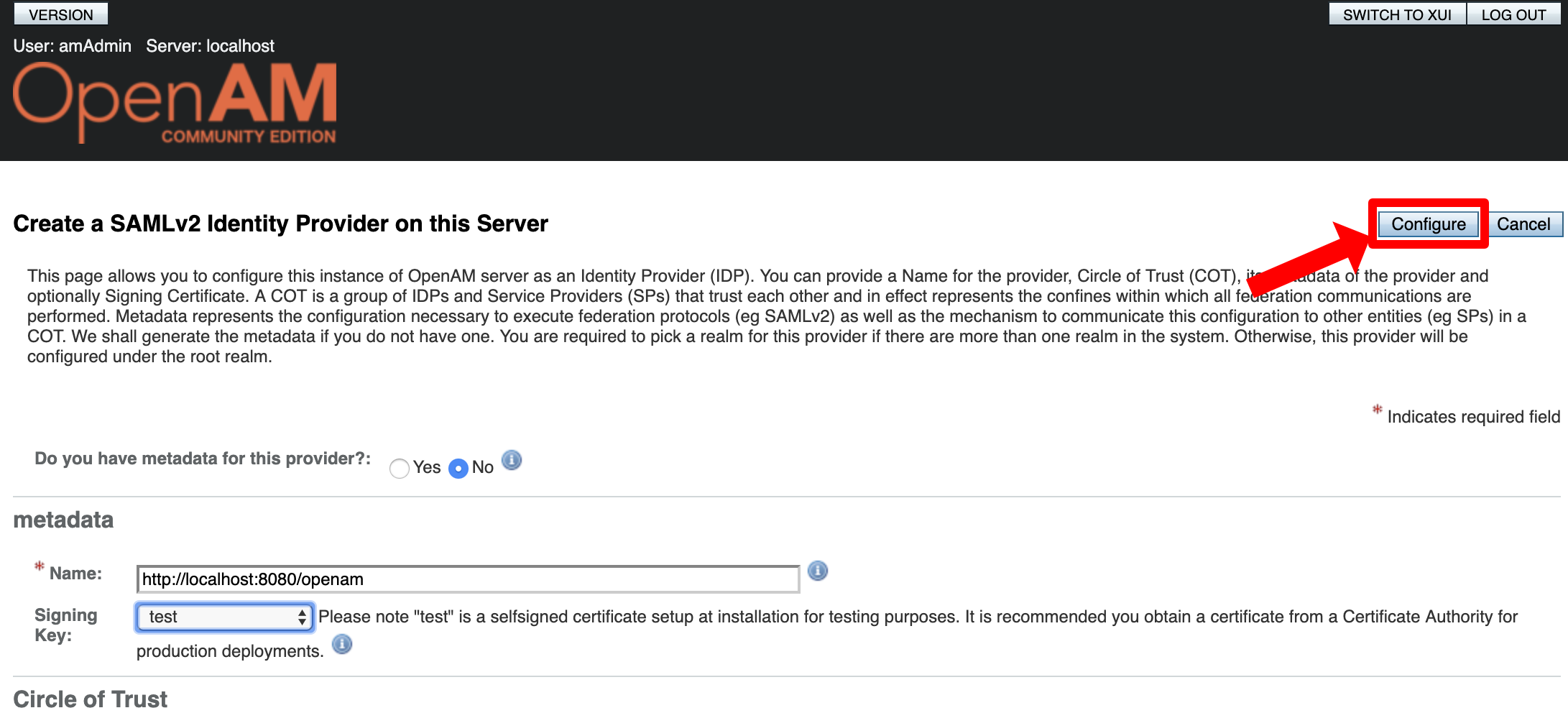Switch to XUI from the top bar
The height and width of the screenshot is (713, 1568).
tap(1396, 14)
